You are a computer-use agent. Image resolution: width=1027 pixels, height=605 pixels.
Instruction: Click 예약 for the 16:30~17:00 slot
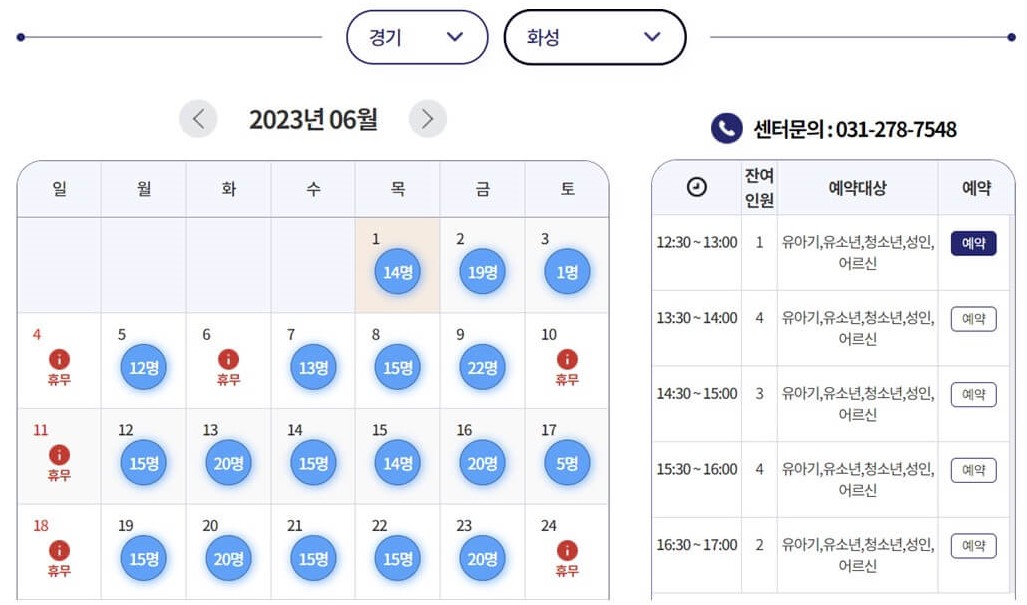click(973, 546)
